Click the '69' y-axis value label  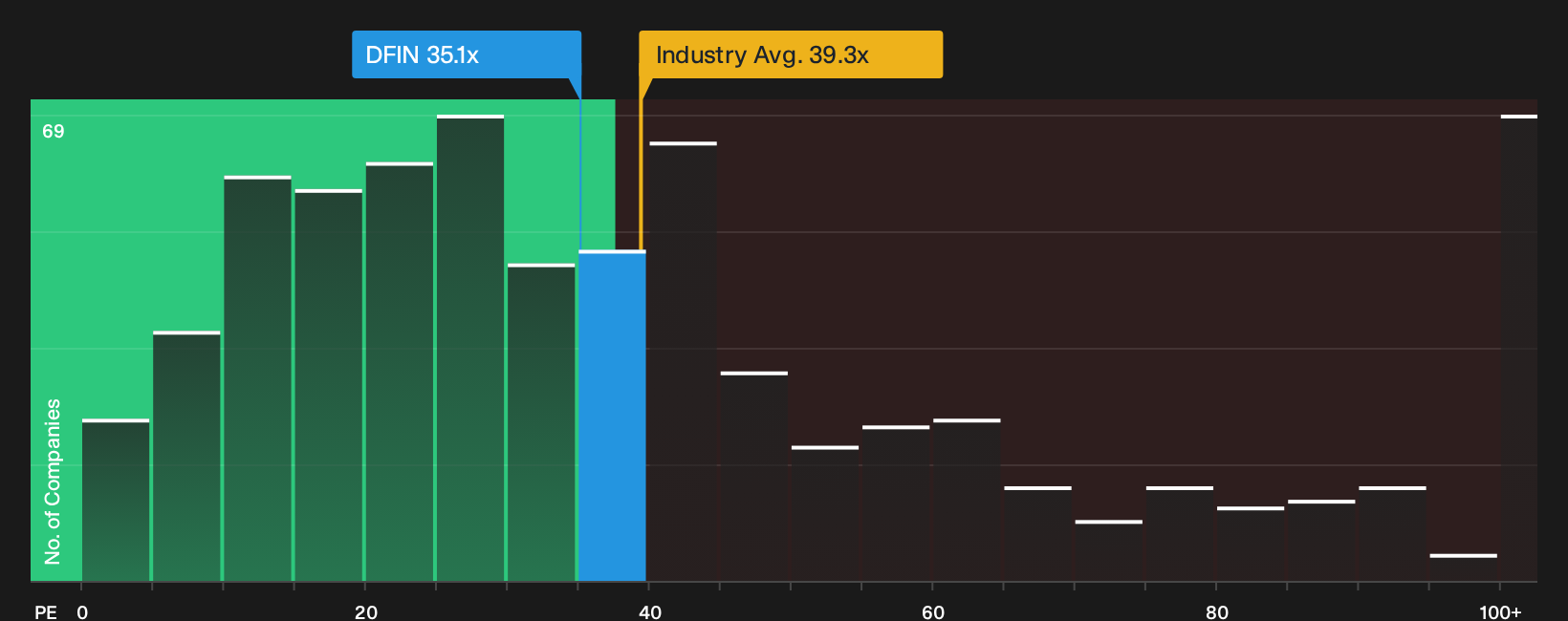pos(54,131)
